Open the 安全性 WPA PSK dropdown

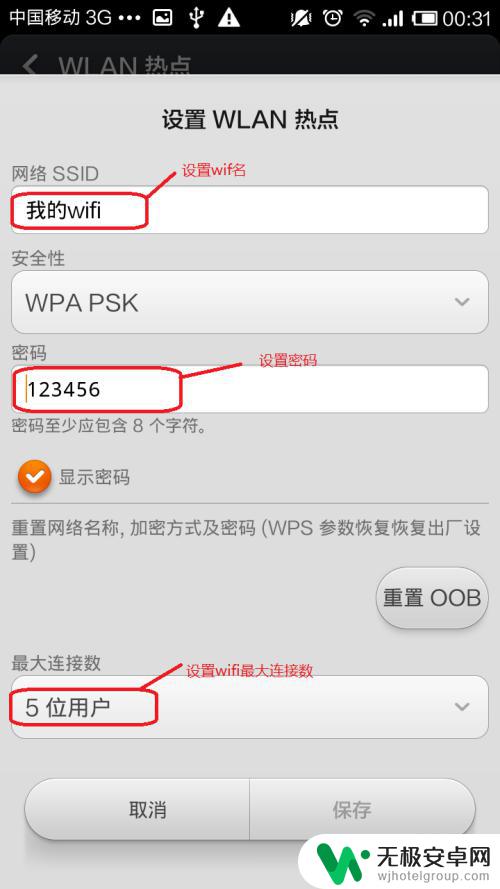pos(249,302)
